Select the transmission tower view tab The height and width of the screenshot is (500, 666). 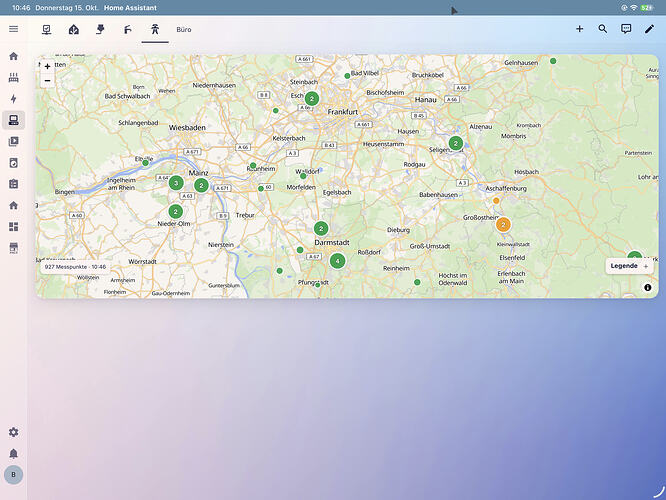(x=155, y=29)
